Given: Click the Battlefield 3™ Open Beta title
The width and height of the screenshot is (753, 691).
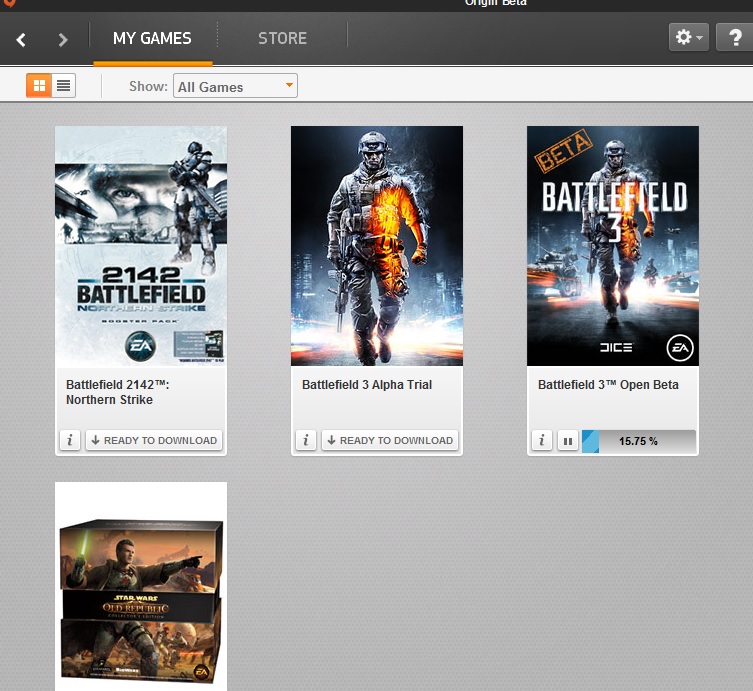Looking at the screenshot, I should click(x=608, y=385).
